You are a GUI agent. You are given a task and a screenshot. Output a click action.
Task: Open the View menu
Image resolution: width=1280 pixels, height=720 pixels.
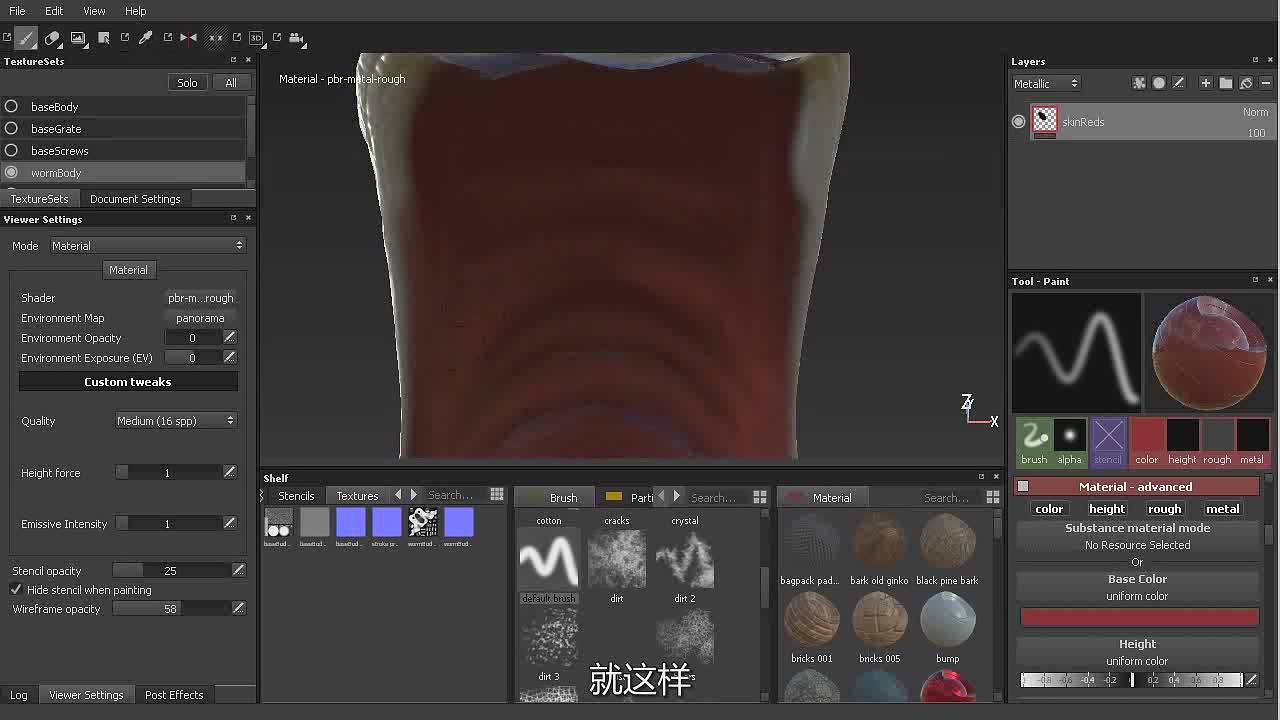[x=94, y=11]
